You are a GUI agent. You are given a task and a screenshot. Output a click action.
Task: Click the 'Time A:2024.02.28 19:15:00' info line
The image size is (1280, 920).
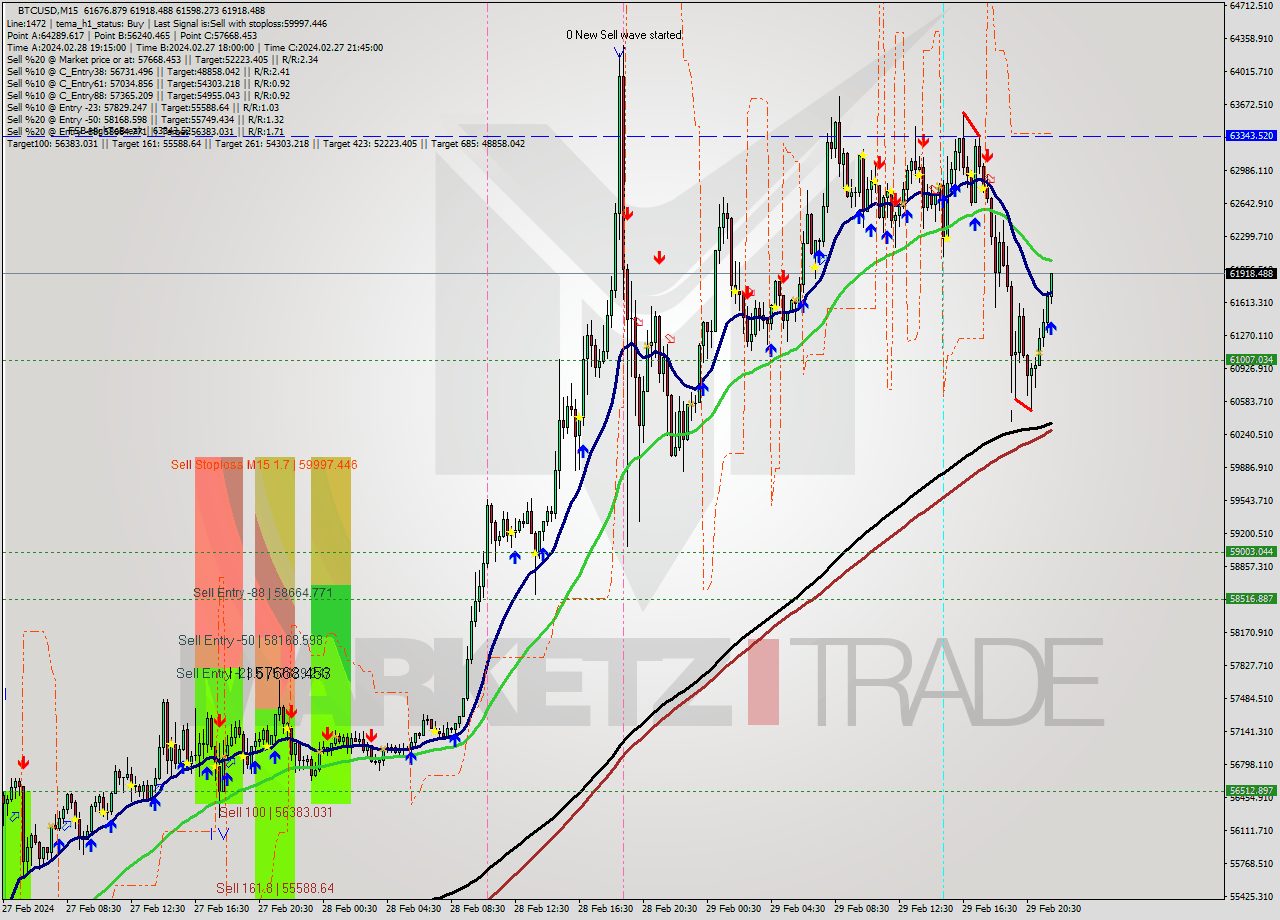(x=194, y=47)
